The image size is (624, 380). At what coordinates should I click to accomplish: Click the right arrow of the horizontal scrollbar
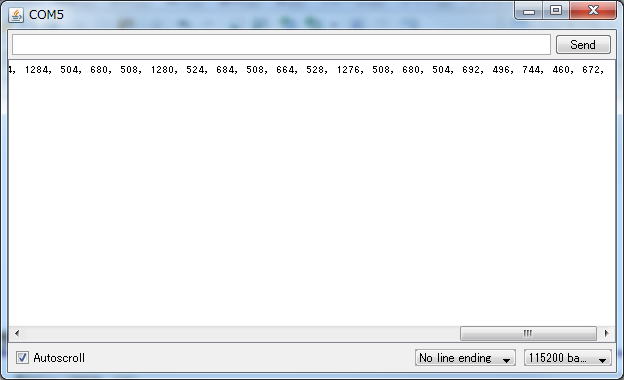[x=606, y=333]
